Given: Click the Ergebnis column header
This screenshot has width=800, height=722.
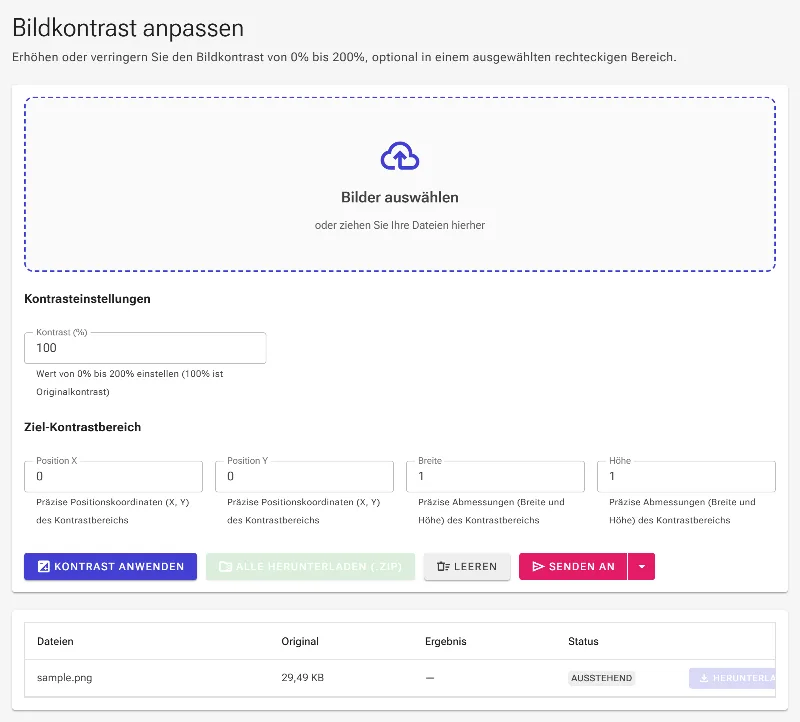Looking at the screenshot, I should [x=445, y=641].
